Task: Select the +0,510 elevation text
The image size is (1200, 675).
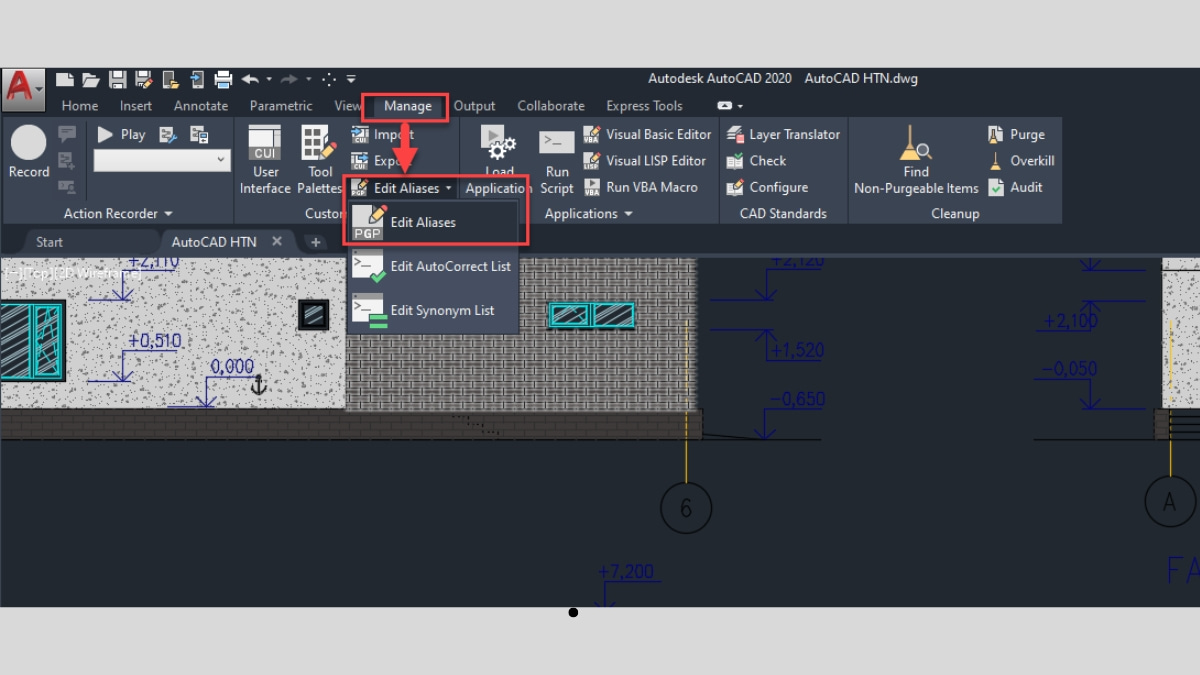Action: (154, 341)
